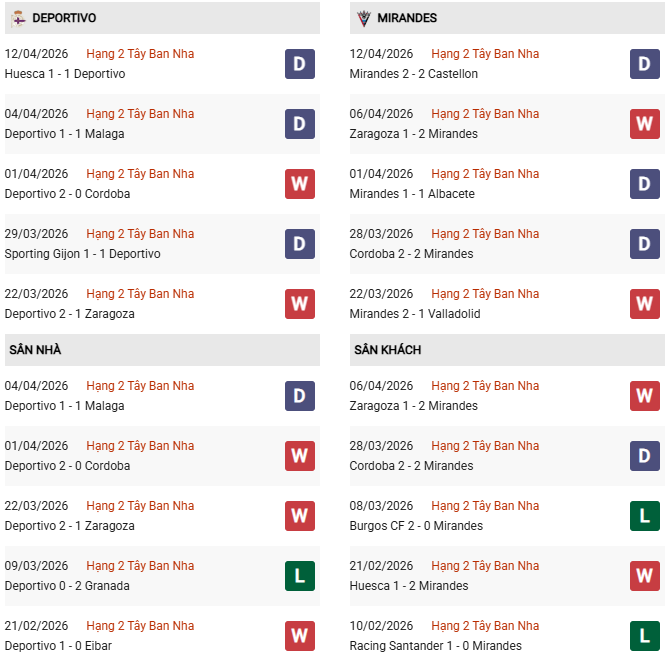Screen dimensions: 666x659
Task: Select the SÂN NHÀ section header
Action: tap(35, 350)
